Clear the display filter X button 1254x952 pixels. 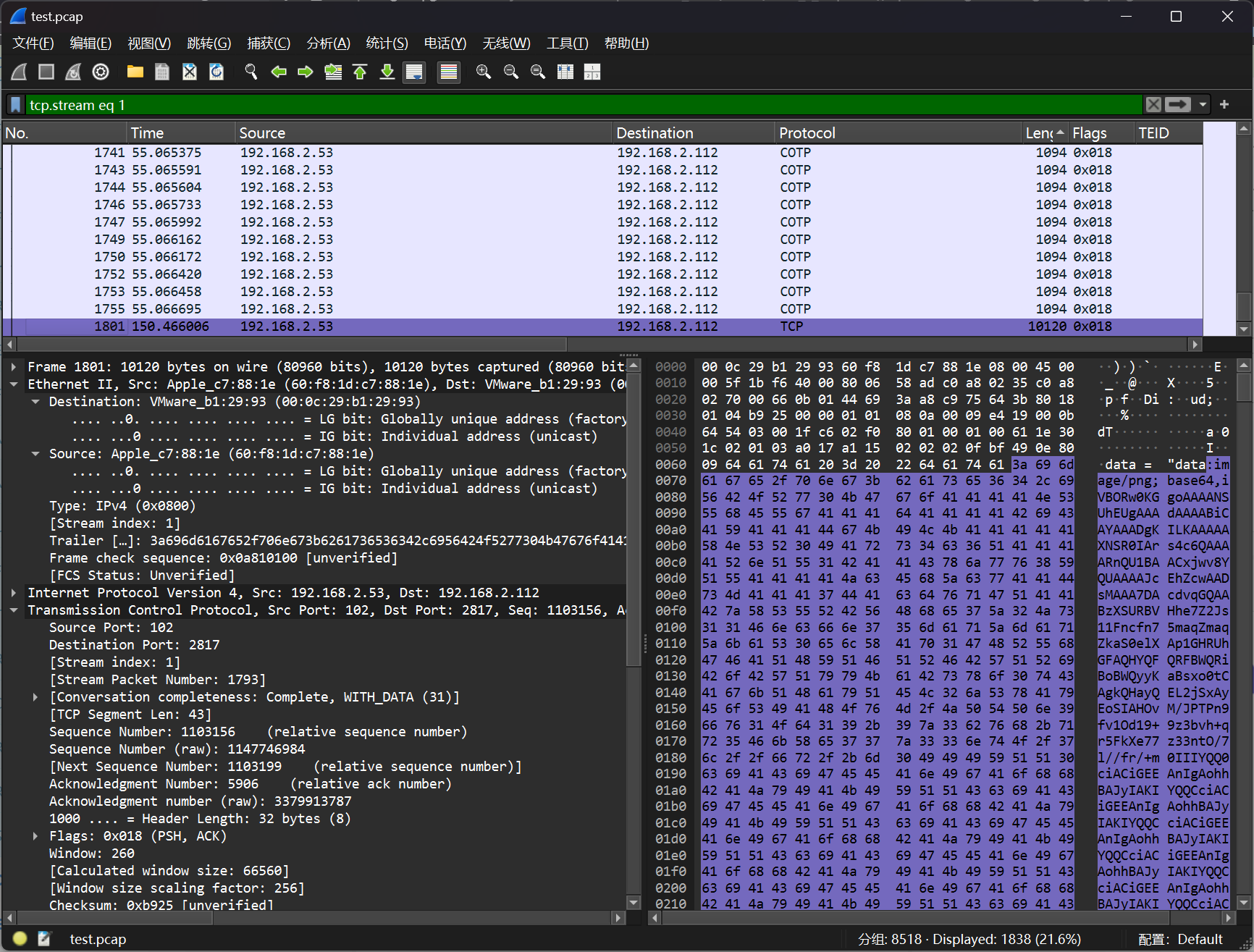pos(1153,105)
